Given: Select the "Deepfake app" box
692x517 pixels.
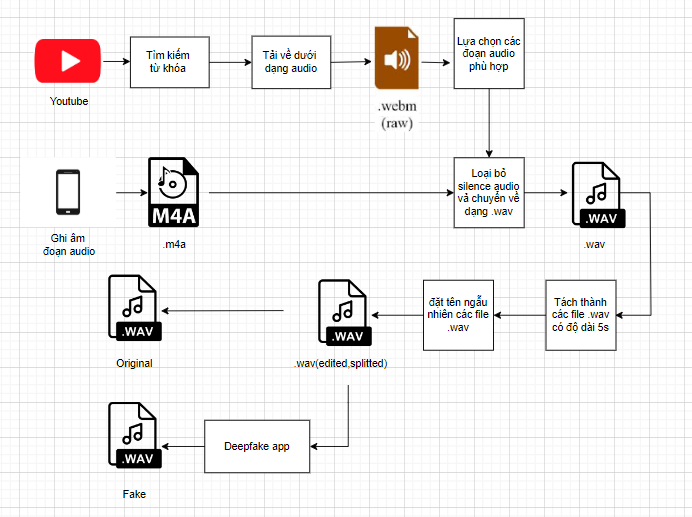Looking at the screenshot, I should (257, 446).
